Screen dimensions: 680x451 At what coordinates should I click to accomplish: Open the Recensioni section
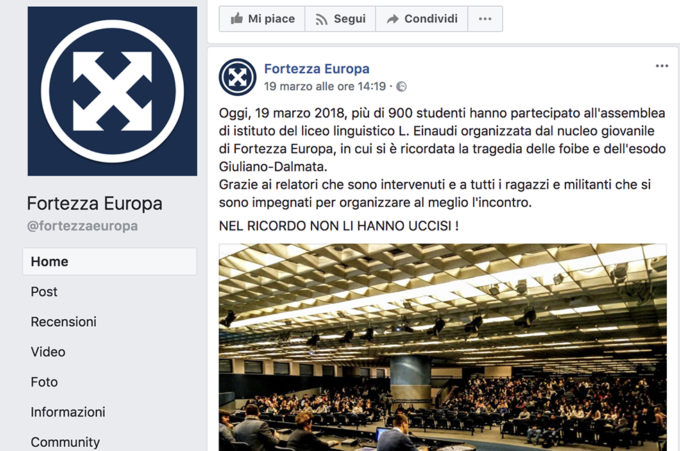pos(63,322)
